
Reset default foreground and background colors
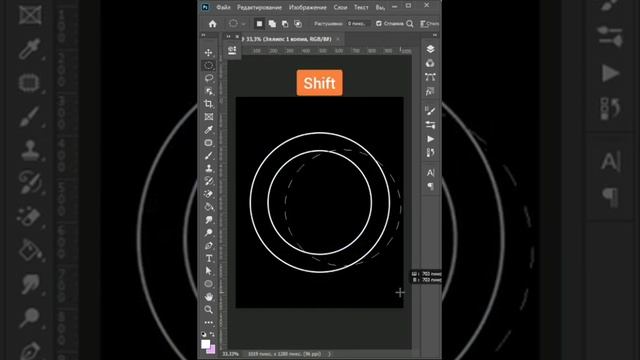pyautogui.click(x=204, y=334)
